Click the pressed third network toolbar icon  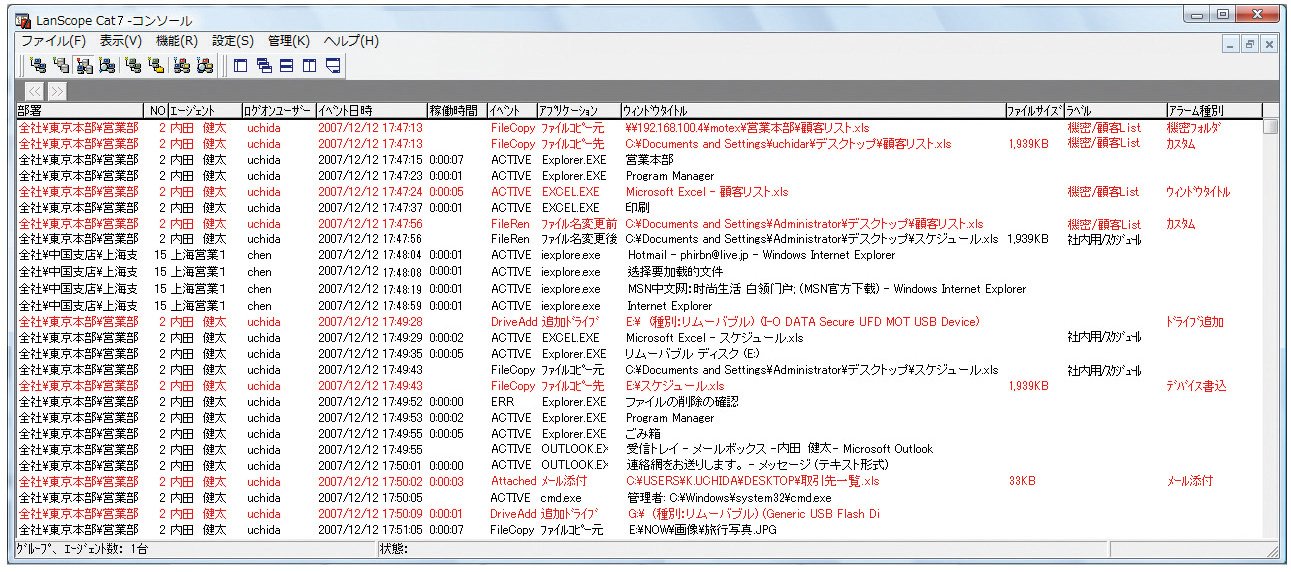point(84,66)
